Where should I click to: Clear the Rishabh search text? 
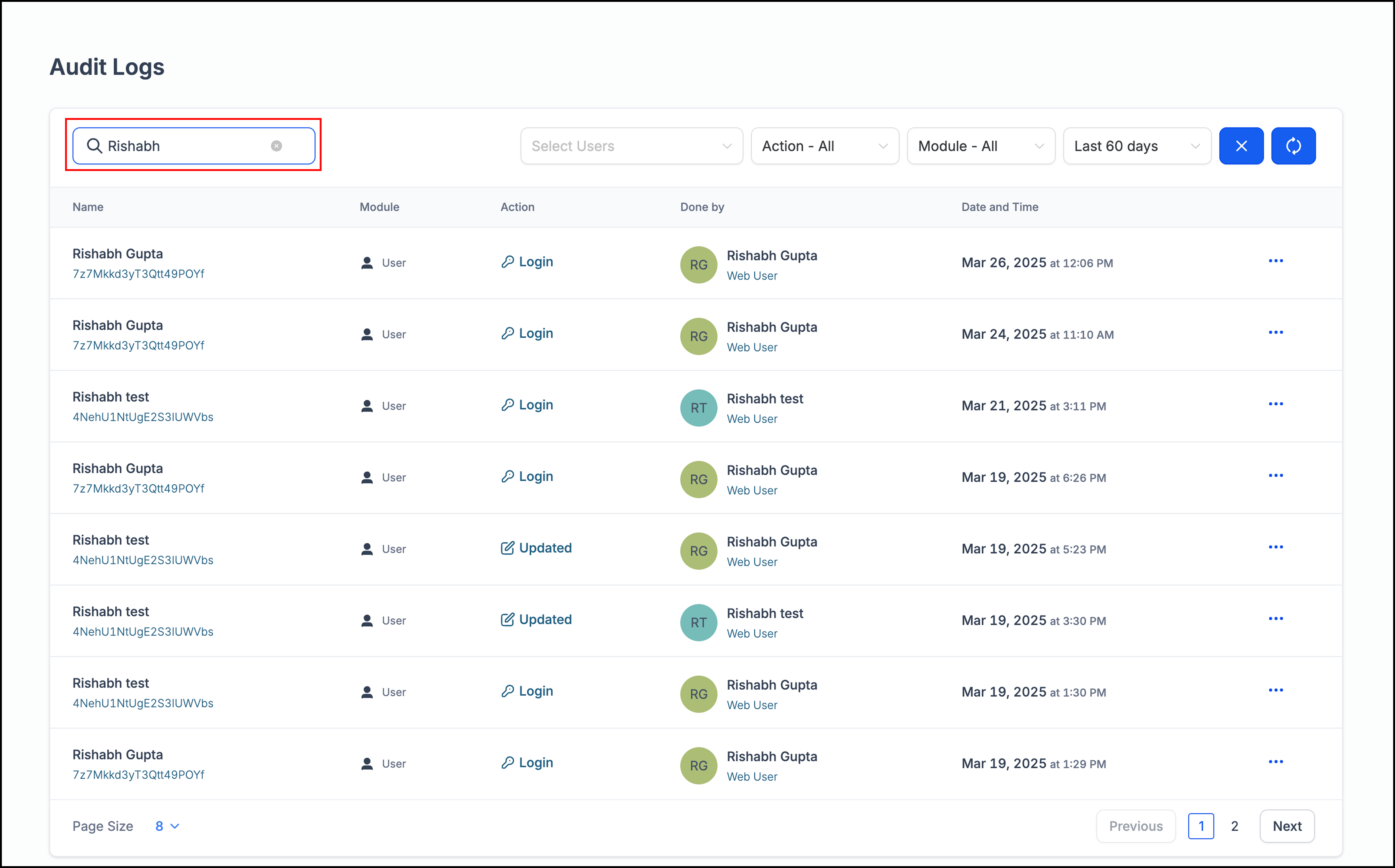[276, 146]
